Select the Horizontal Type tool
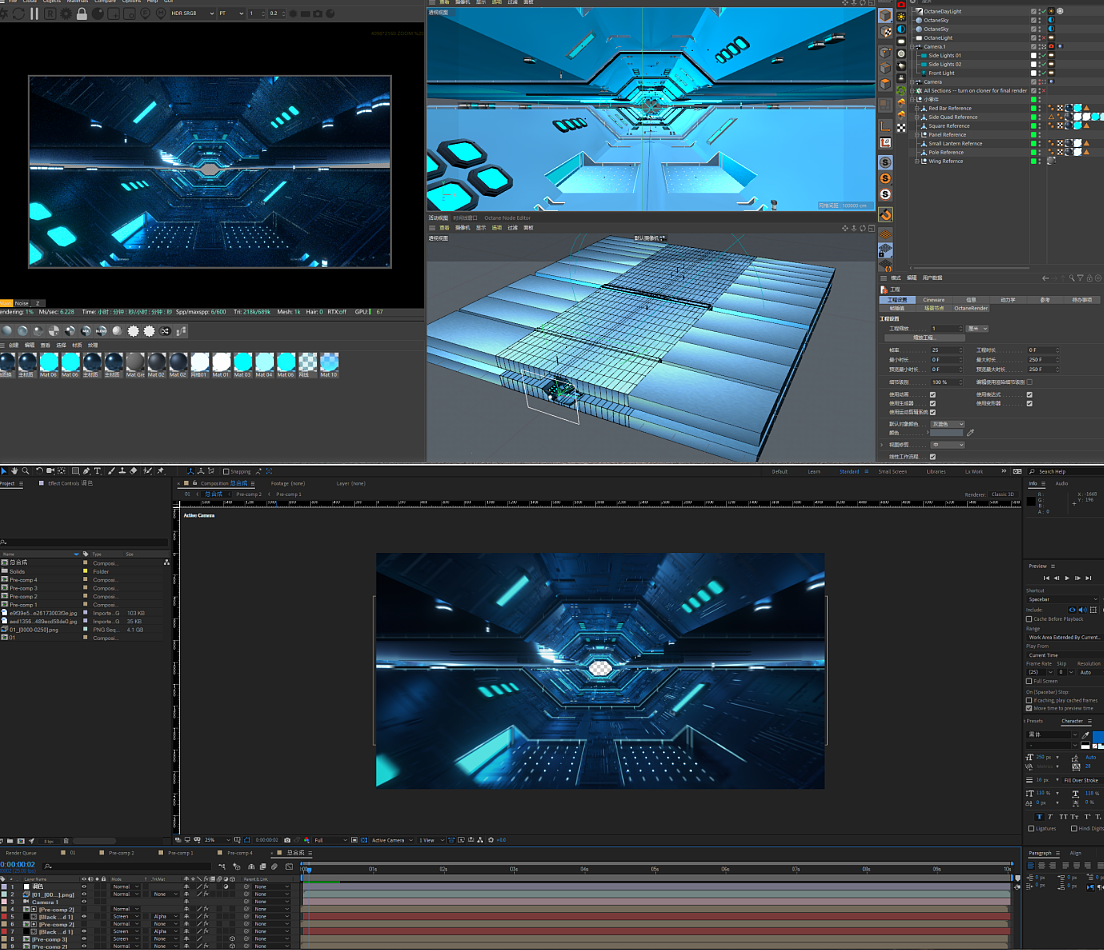Screen dimensions: 1104x950 (x=97, y=471)
